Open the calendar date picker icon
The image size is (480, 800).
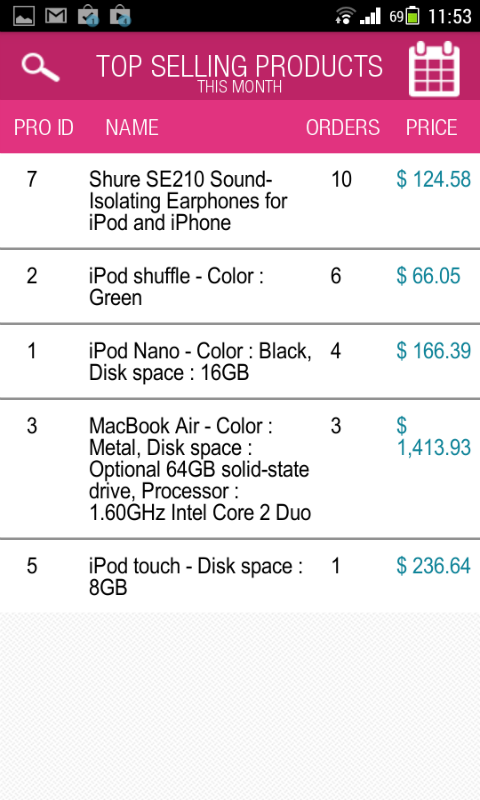[x=434, y=69]
